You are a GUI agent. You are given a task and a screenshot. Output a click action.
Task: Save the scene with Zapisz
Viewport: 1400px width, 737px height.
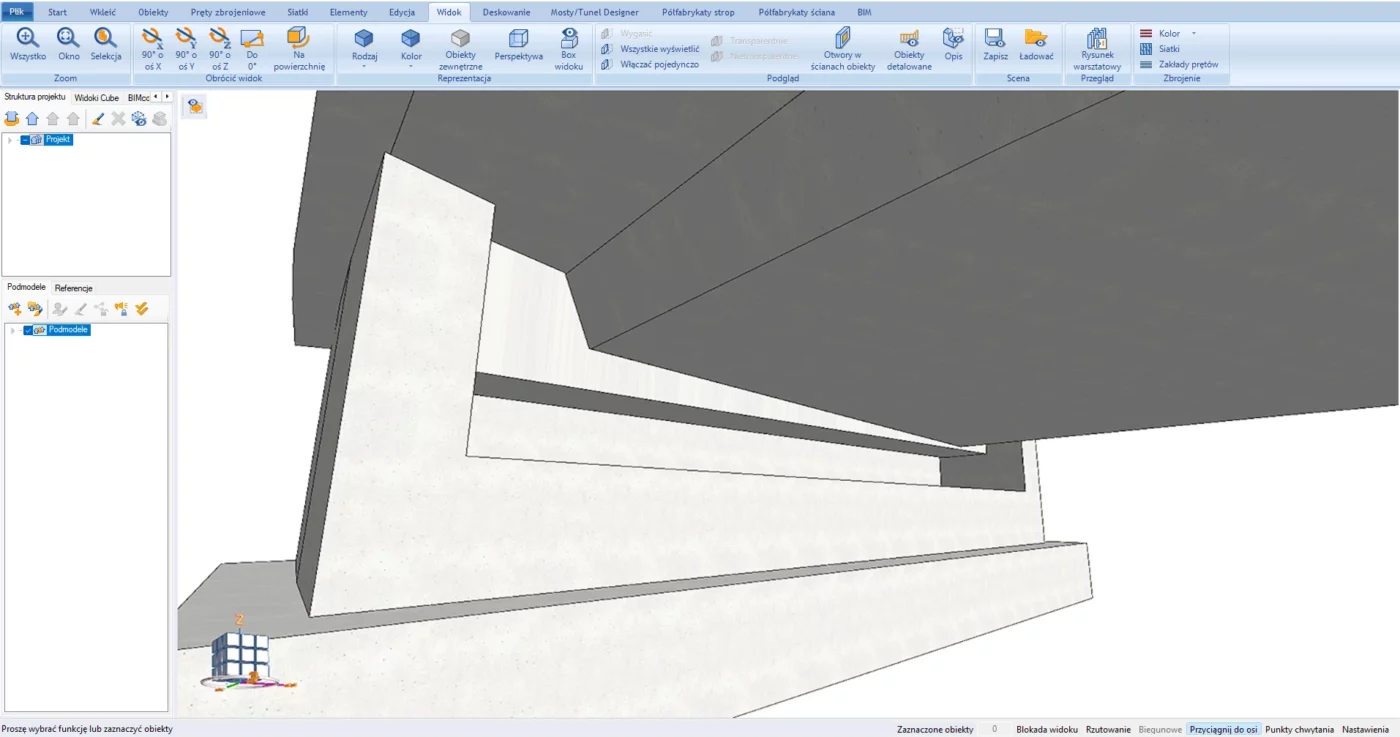click(x=995, y=45)
